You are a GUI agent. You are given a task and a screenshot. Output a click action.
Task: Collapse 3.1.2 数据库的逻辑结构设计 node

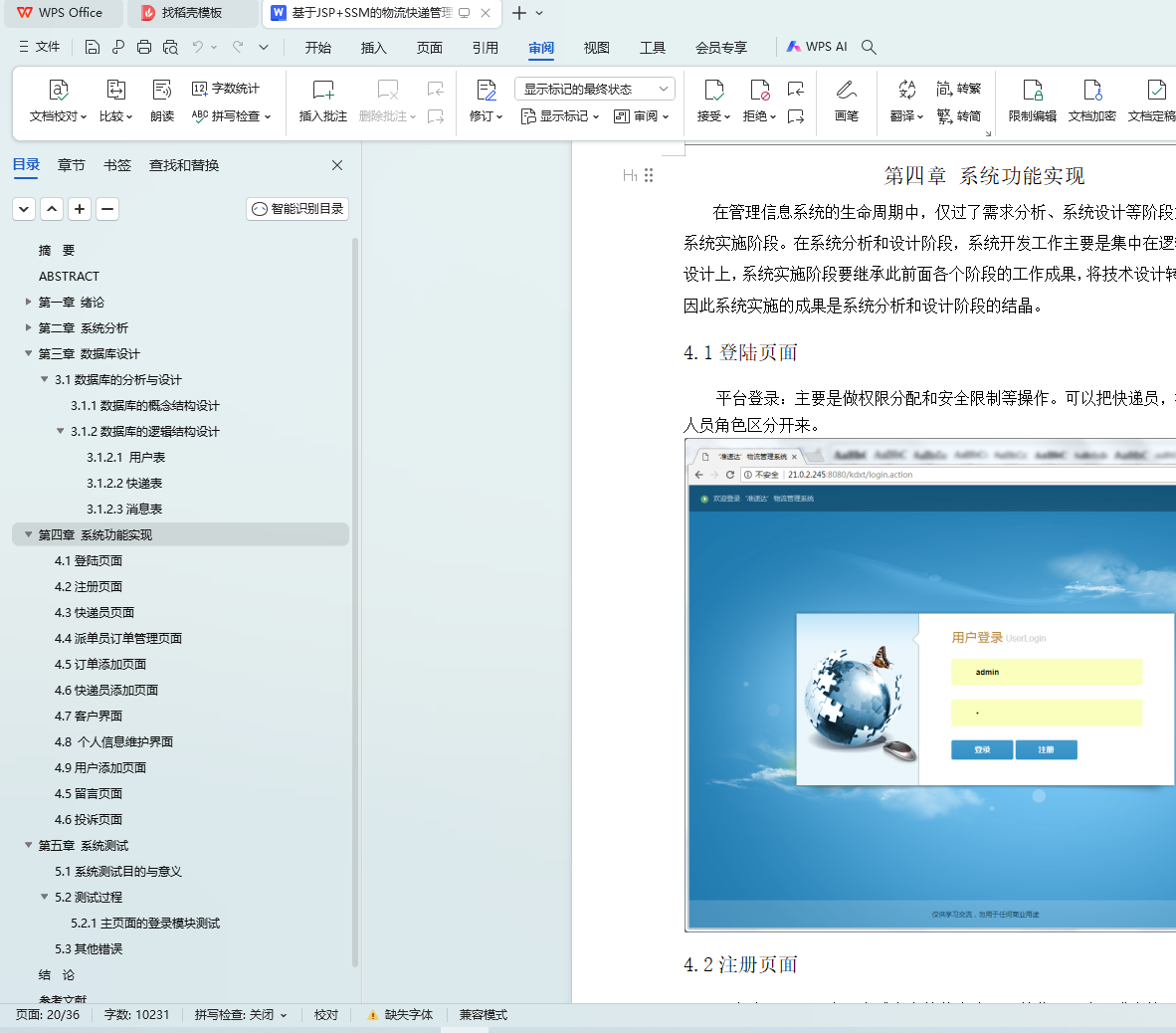coord(60,431)
